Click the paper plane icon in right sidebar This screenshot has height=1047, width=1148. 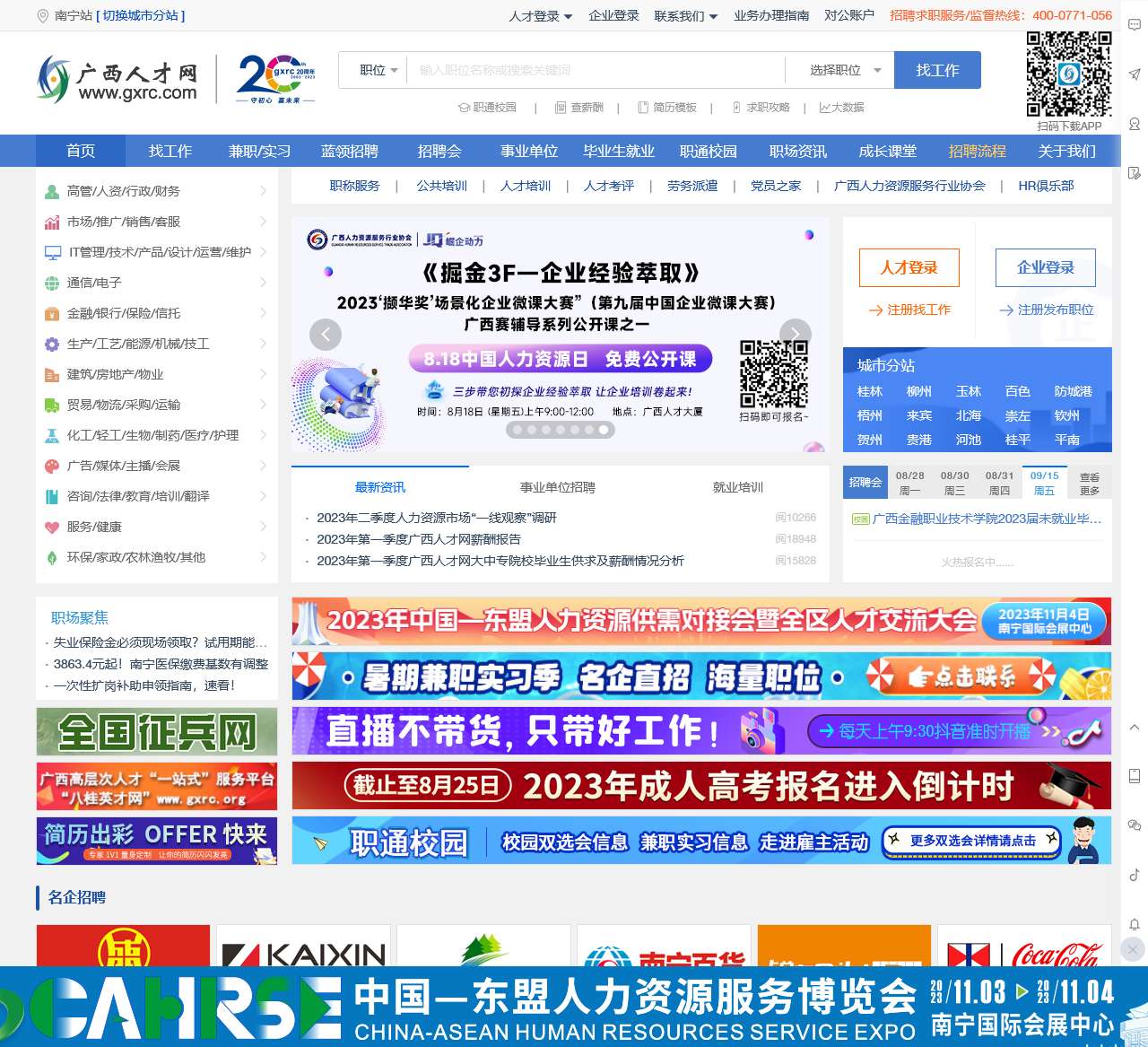1134,74
